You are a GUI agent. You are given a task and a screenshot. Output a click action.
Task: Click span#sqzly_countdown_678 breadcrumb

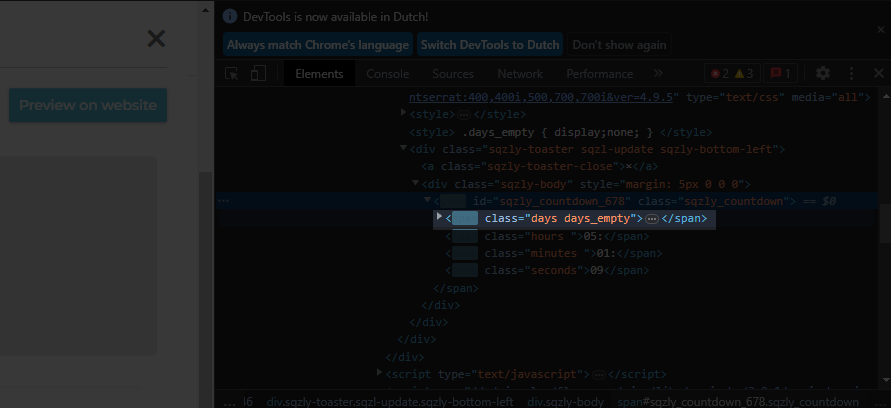(x=738, y=402)
